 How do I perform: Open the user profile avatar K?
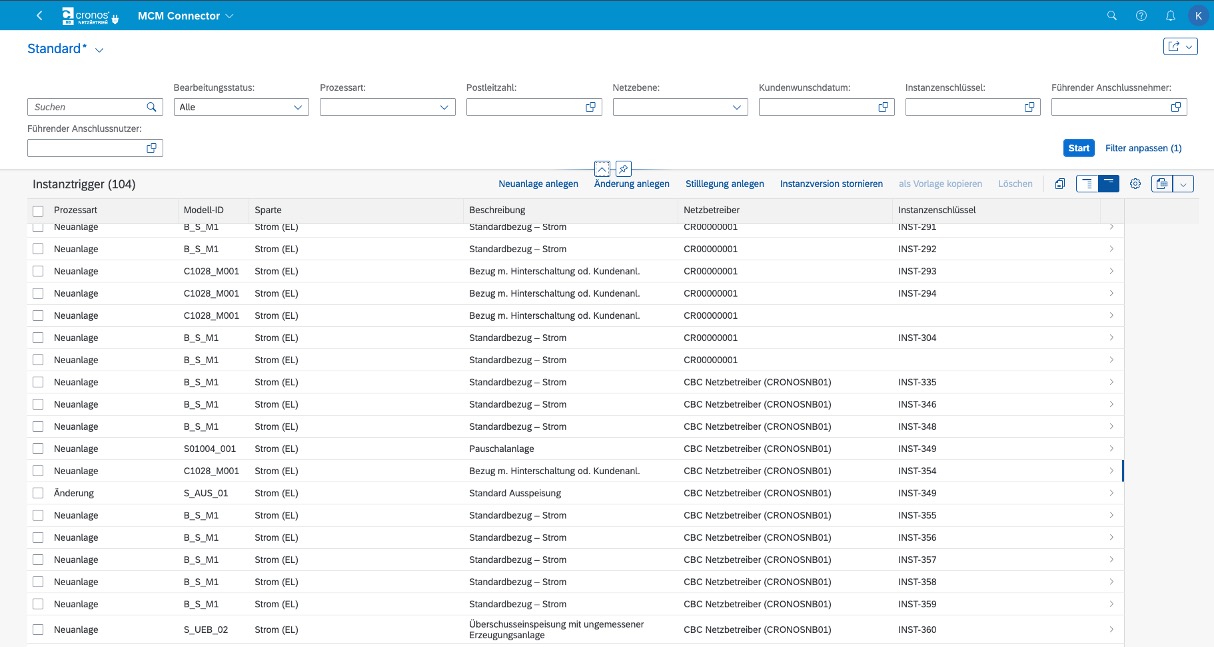point(1197,16)
